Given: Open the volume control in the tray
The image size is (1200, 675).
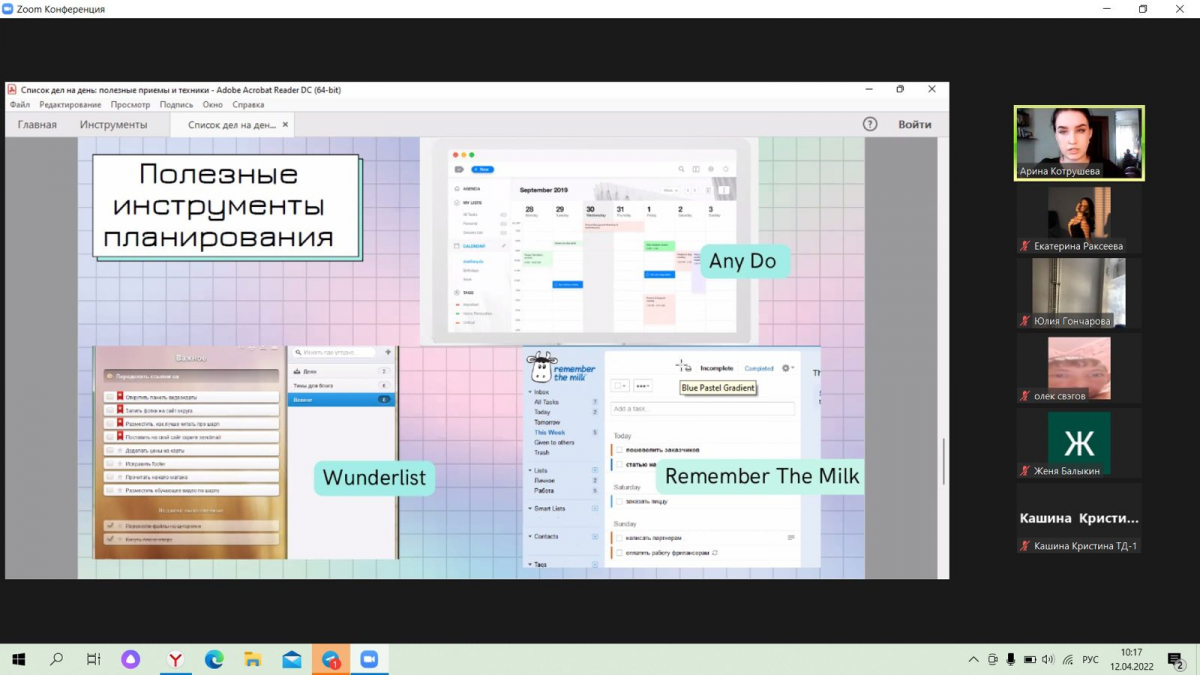Looking at the screenshot, I should click(x=1048, y=660).
